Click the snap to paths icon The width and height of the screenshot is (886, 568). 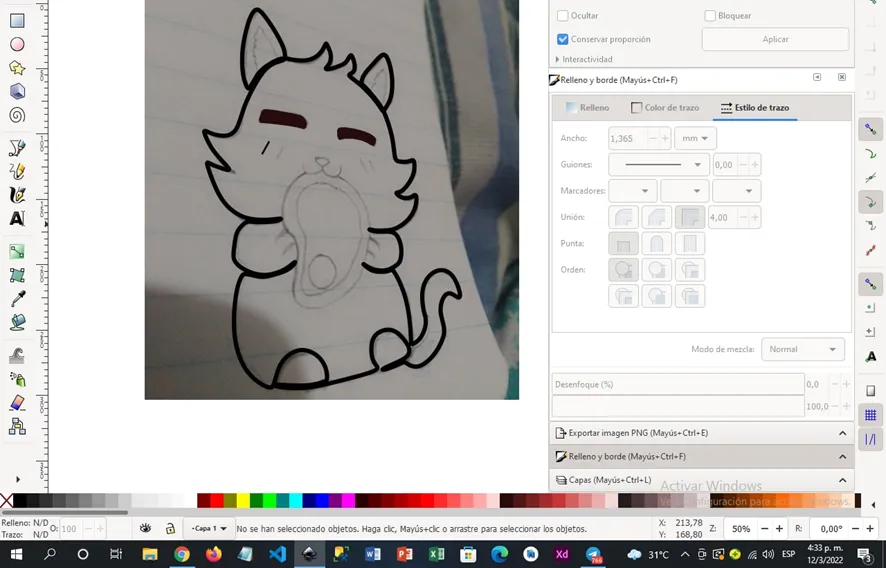click(871, 154)
